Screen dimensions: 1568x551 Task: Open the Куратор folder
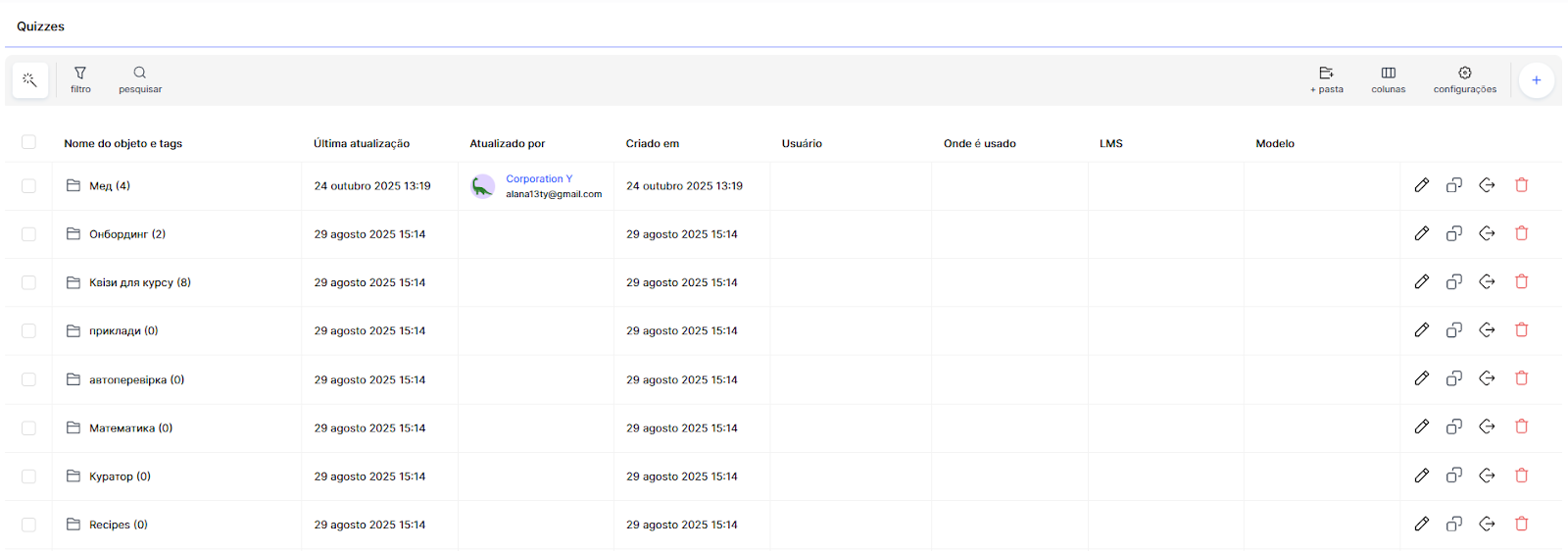pyautogui.click(x=119, y=476)
